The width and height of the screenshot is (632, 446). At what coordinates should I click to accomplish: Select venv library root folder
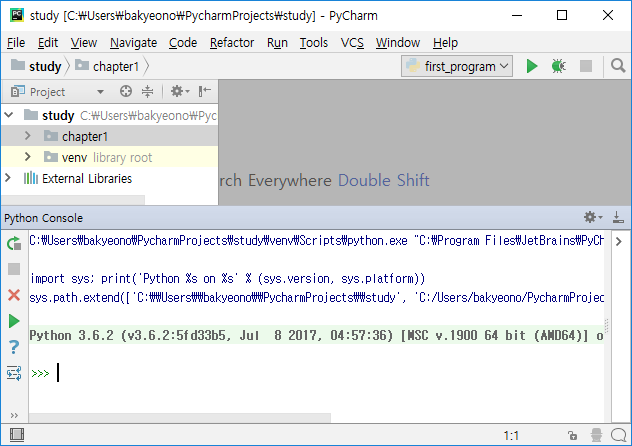(x=109, y=157)
